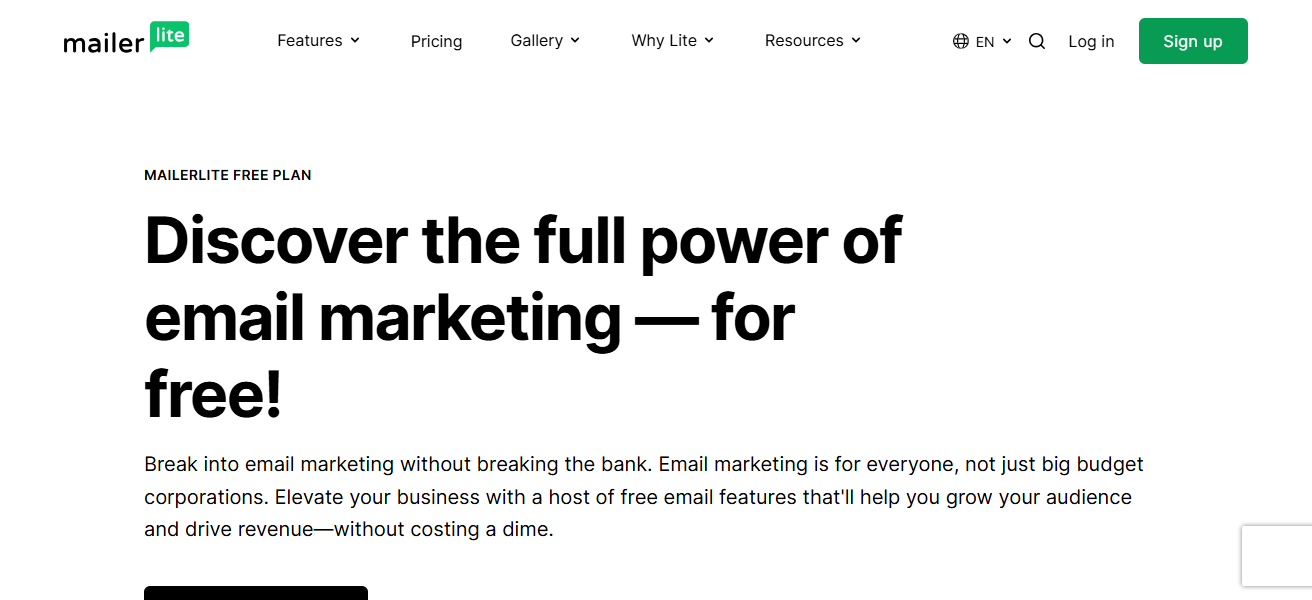
Task: Open the Resources navigation item
Action: pos(804,40)
